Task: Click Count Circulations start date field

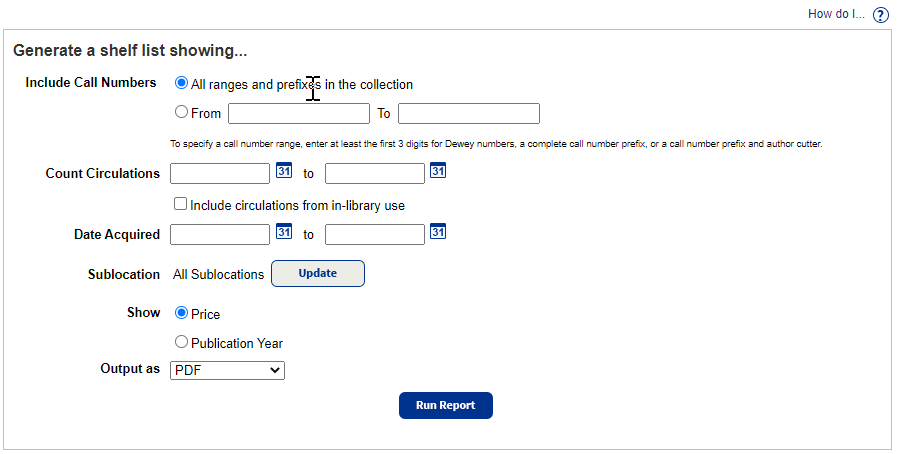Action: click(220, 173)
